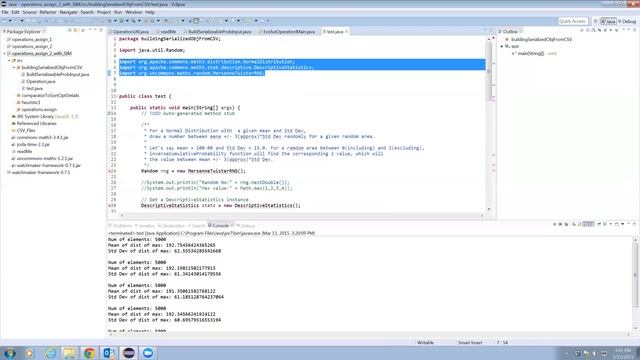The height and width of the screenshot is (360, 640).
Task: Open the Source menu
Action: tap(29, 12)
